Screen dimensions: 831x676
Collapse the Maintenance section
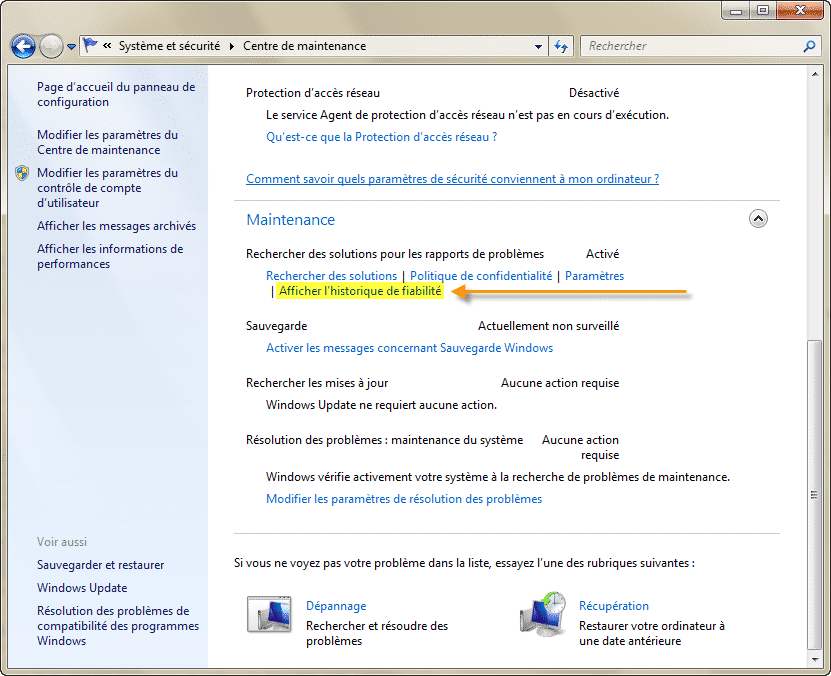(x=757, y=219)
